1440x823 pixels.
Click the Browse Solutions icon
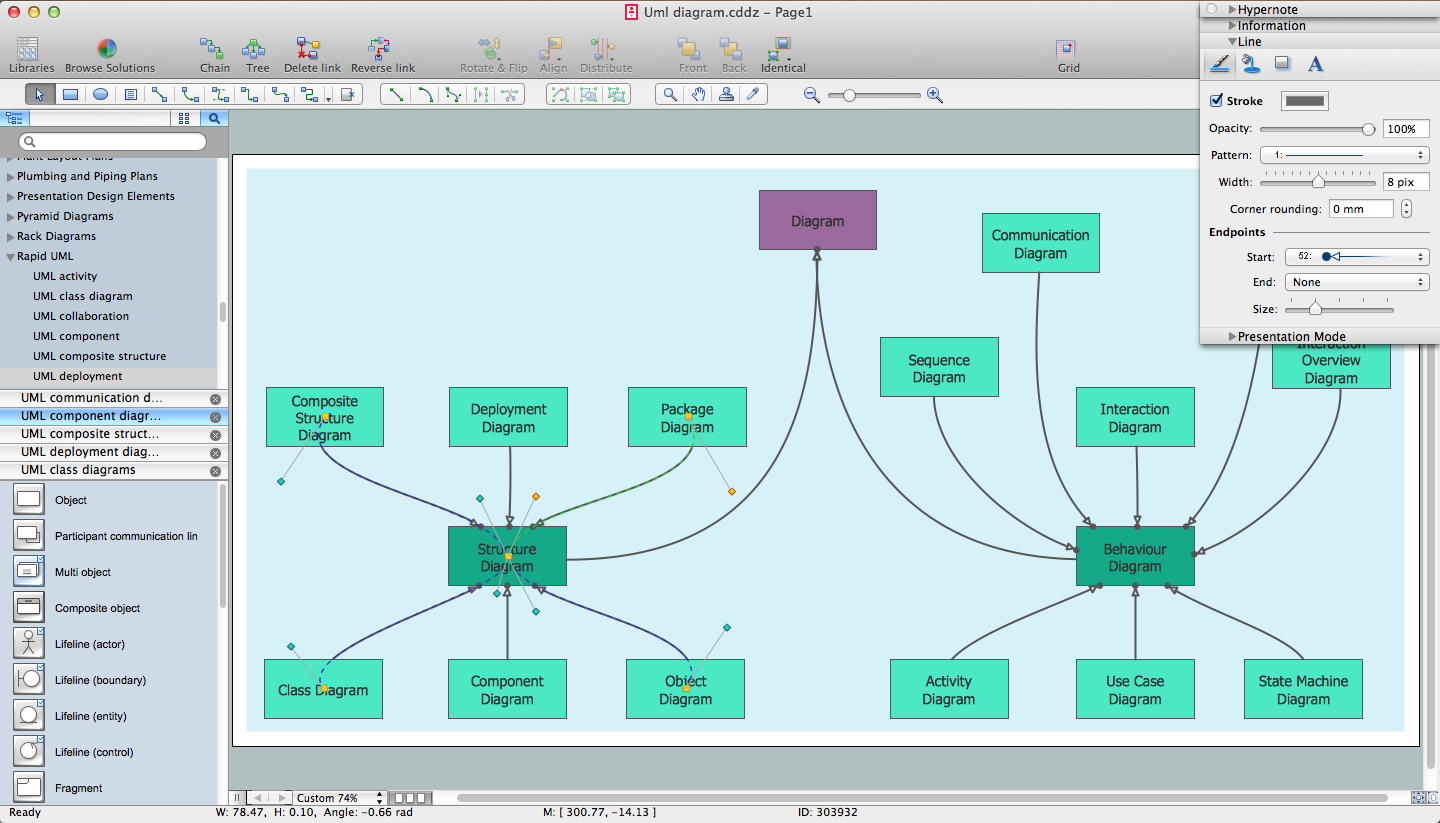point(108,49)
